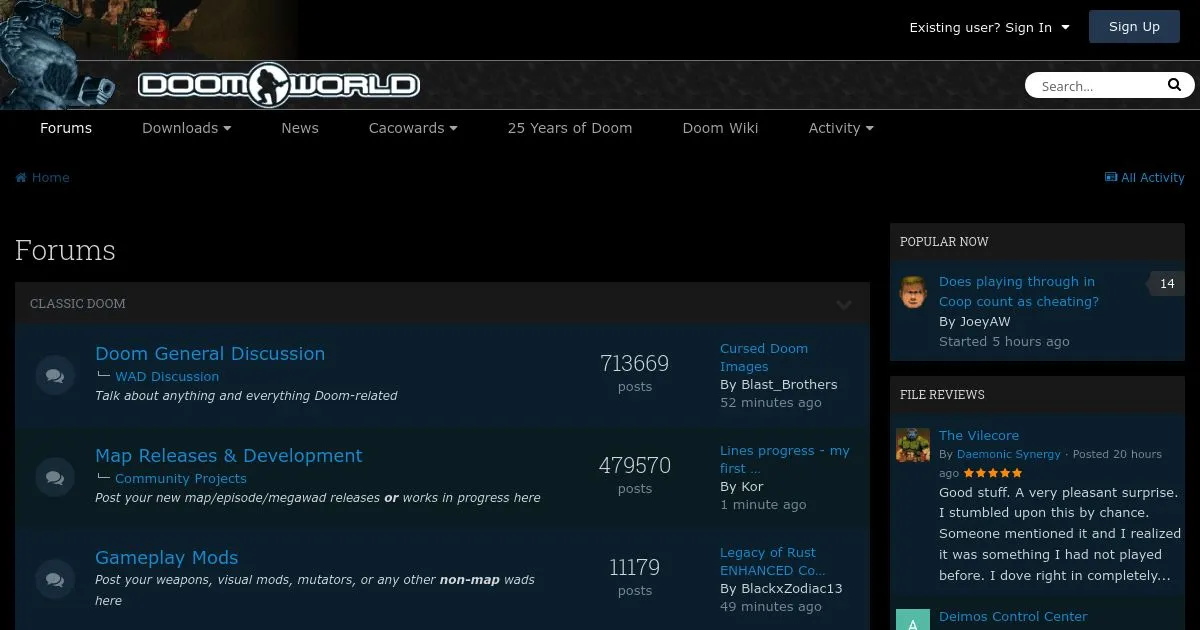Open the News menu item

[x=300, y=128]
